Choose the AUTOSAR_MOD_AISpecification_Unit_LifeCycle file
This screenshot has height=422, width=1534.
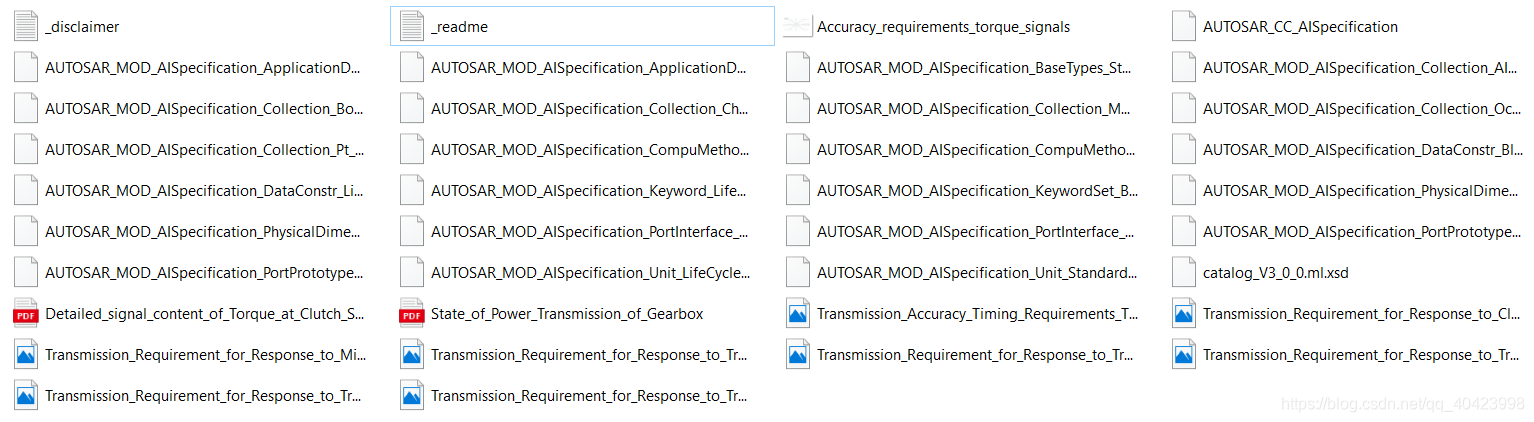575,273
